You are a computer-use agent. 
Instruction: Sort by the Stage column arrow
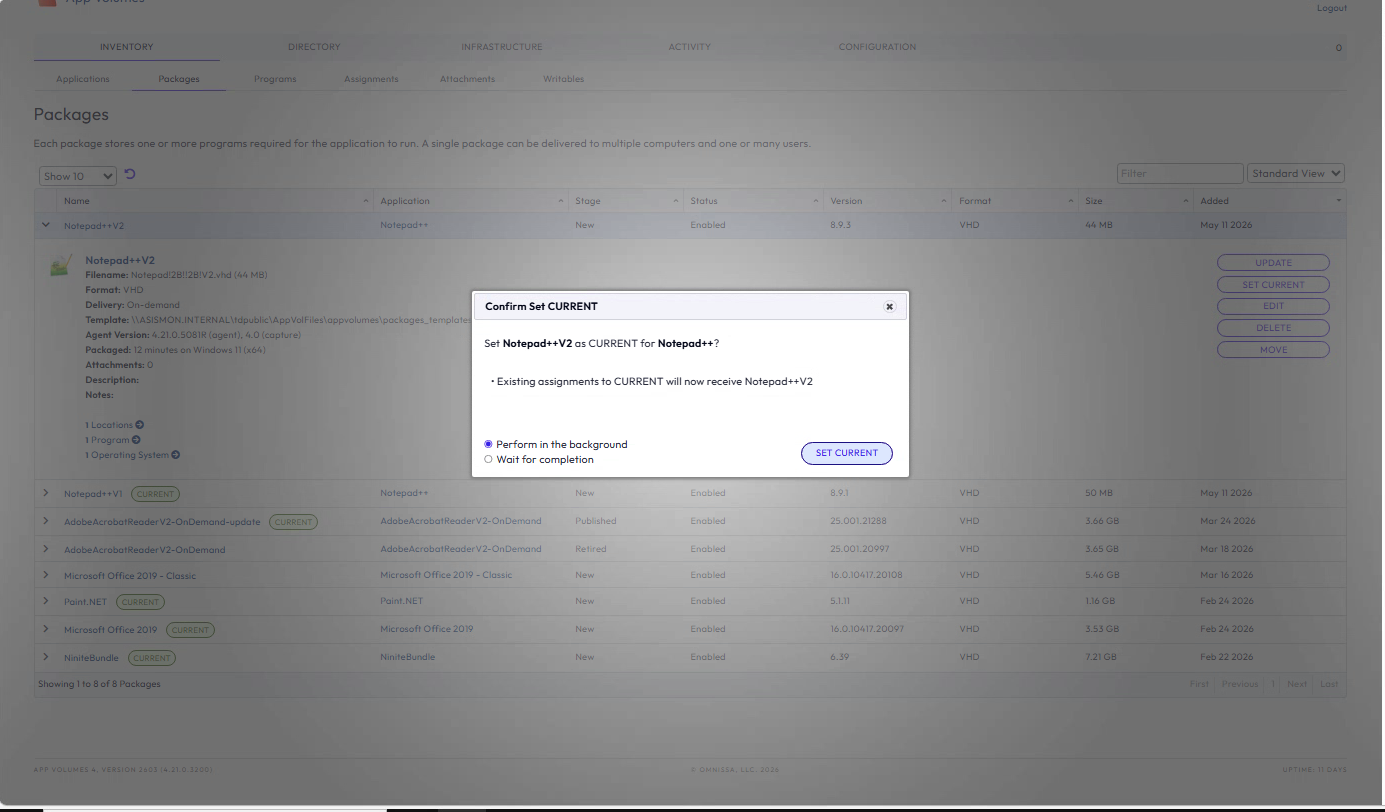click(675, 201)
